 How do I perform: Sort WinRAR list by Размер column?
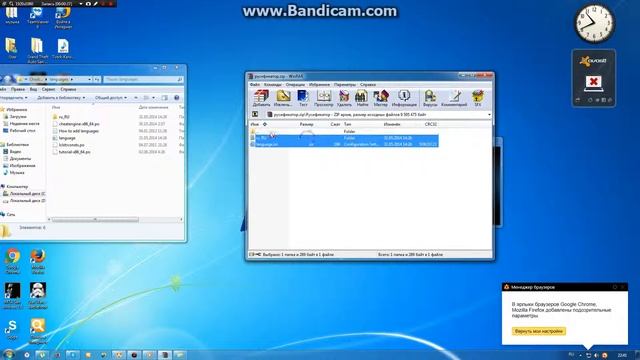click(x=307, y=124)
